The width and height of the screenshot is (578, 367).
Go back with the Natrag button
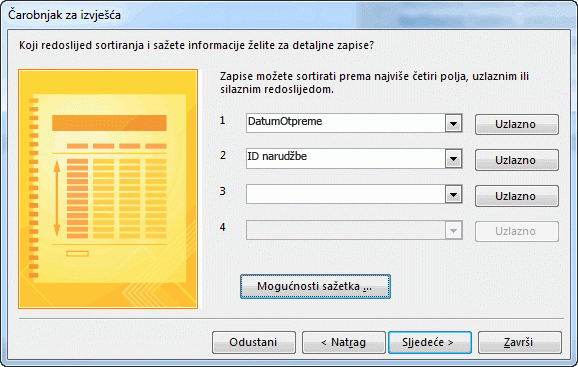(344, 342)
